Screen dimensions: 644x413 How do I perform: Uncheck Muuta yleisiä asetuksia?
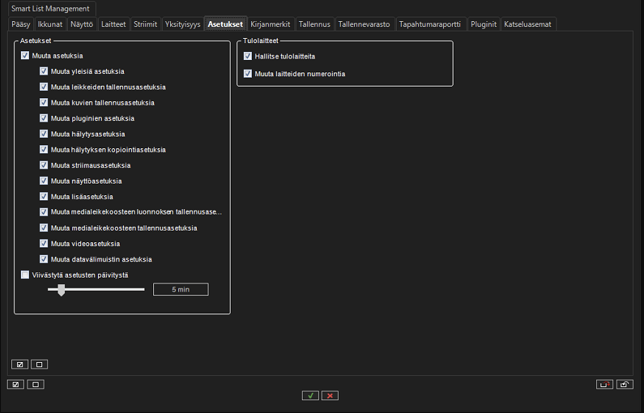click(x=44, y=71)
